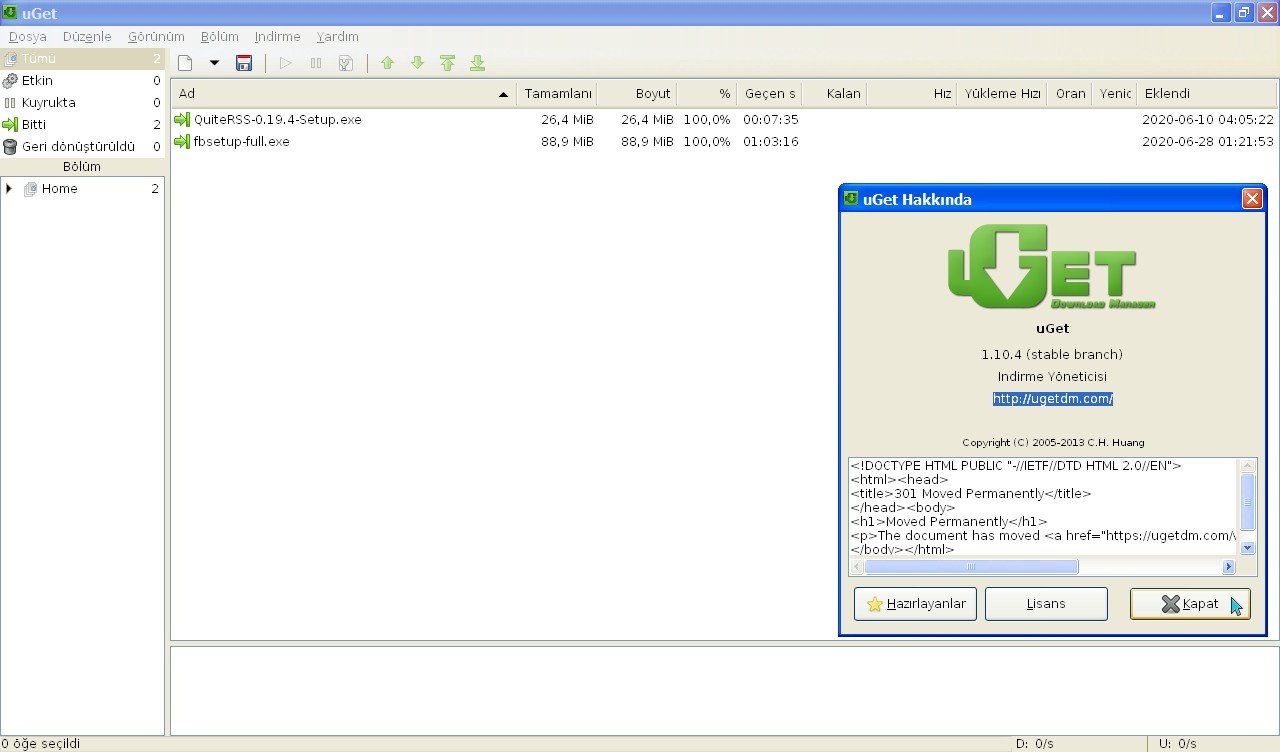Expand the Home category tree arrow

(x=9, y=188)
